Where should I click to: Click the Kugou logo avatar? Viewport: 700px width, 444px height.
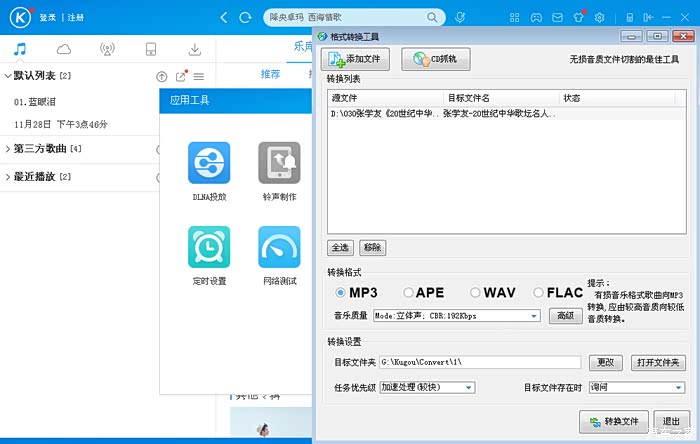click(x=19, y=17)
